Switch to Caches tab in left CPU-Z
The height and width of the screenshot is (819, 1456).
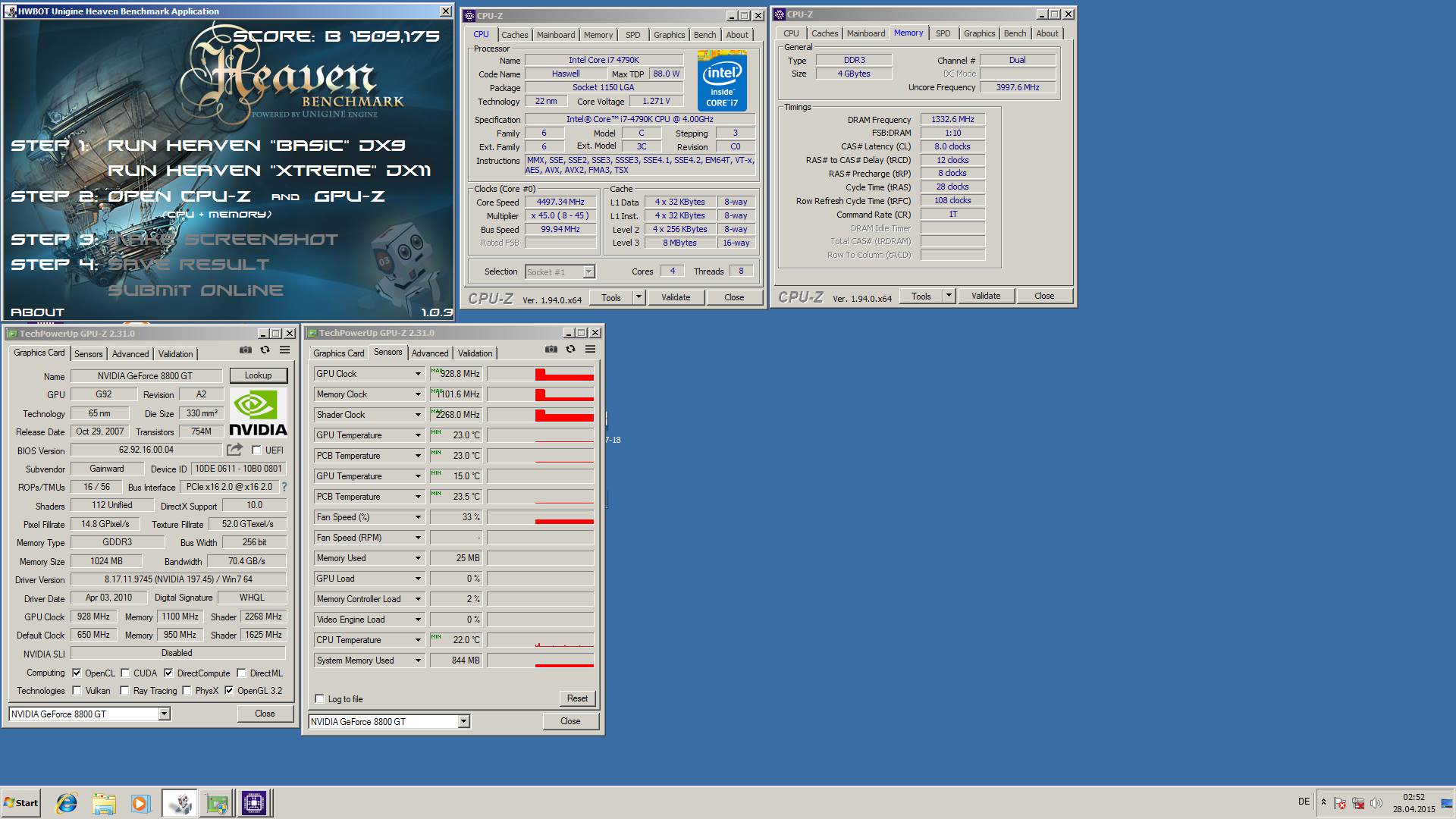click(514, 35)
